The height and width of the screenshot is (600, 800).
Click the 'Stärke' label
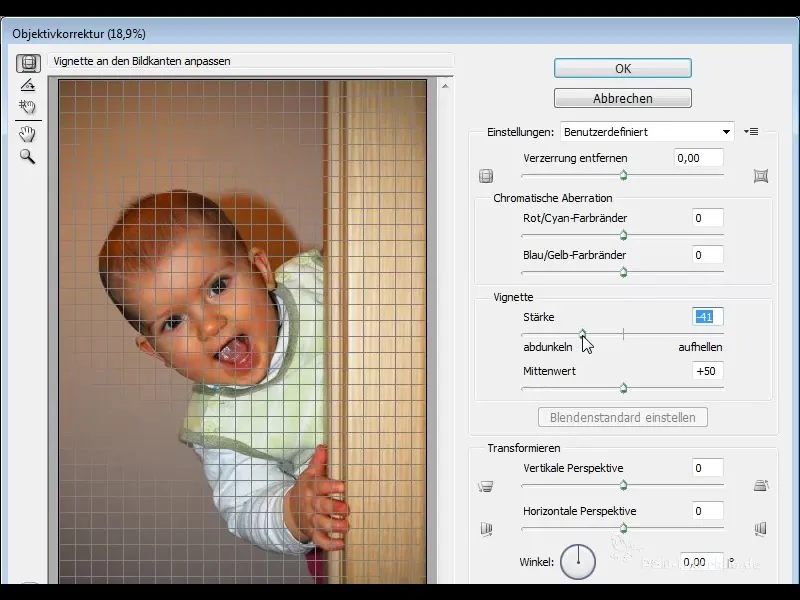click(538, 317)
